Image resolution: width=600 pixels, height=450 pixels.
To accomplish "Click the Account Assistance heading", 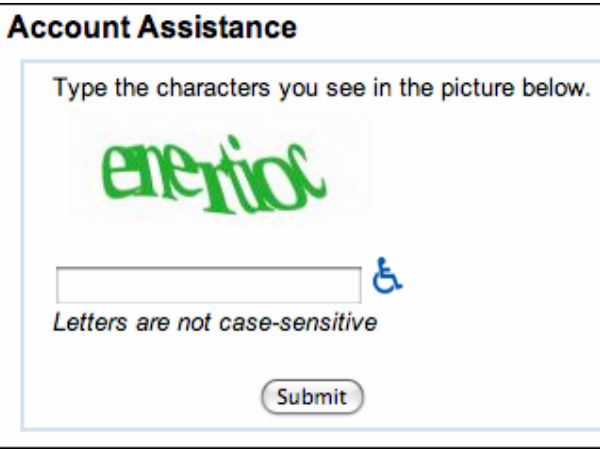I will coord(153,27).
